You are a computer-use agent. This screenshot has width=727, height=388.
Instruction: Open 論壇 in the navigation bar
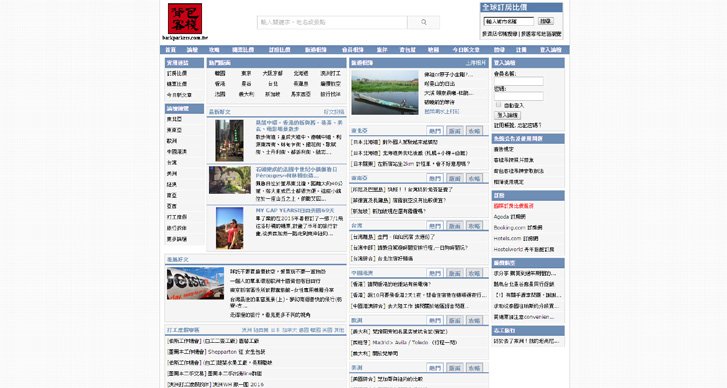pos(192,50)
